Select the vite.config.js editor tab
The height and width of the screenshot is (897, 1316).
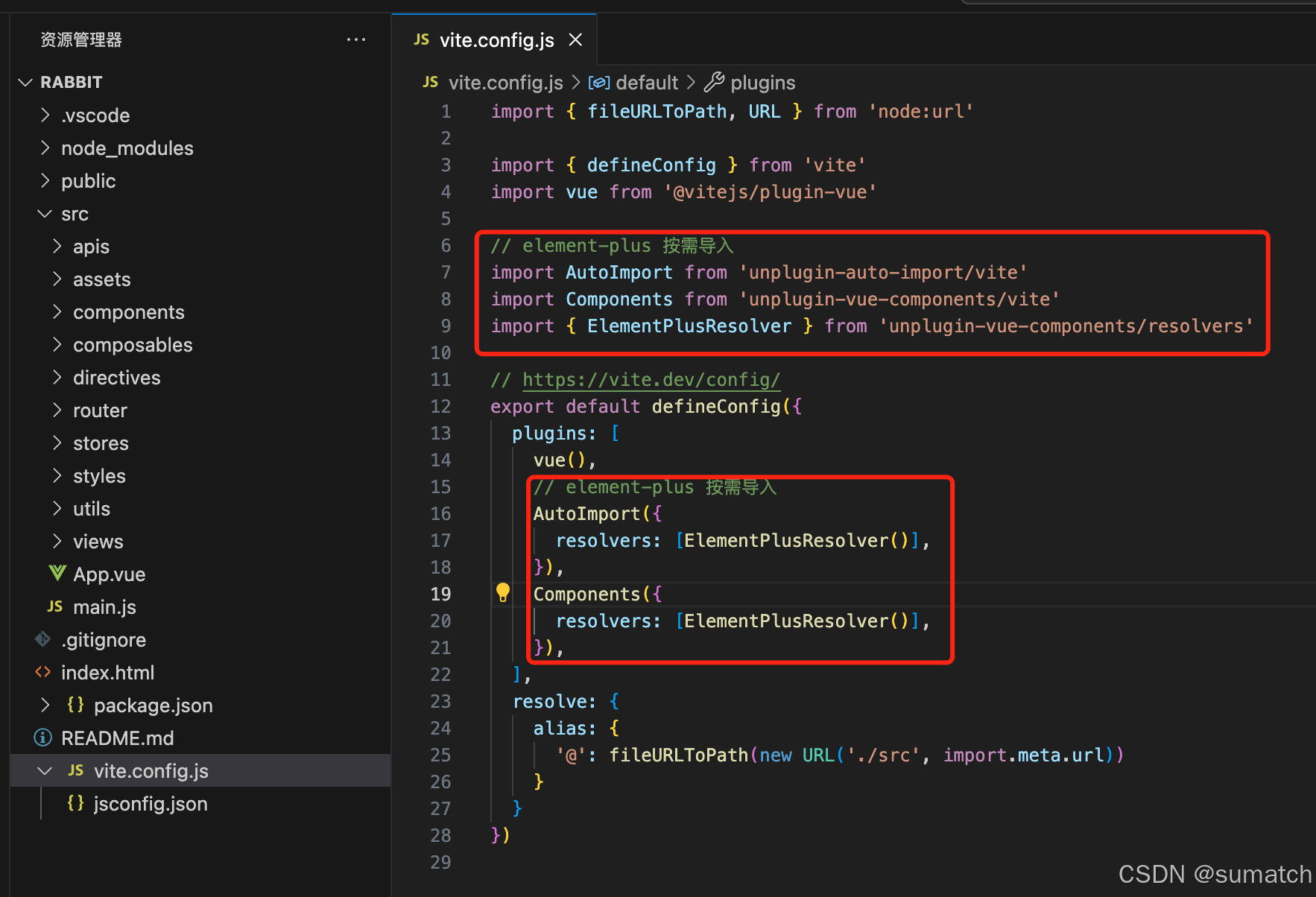pyautogui.click(x=494, y=39)
